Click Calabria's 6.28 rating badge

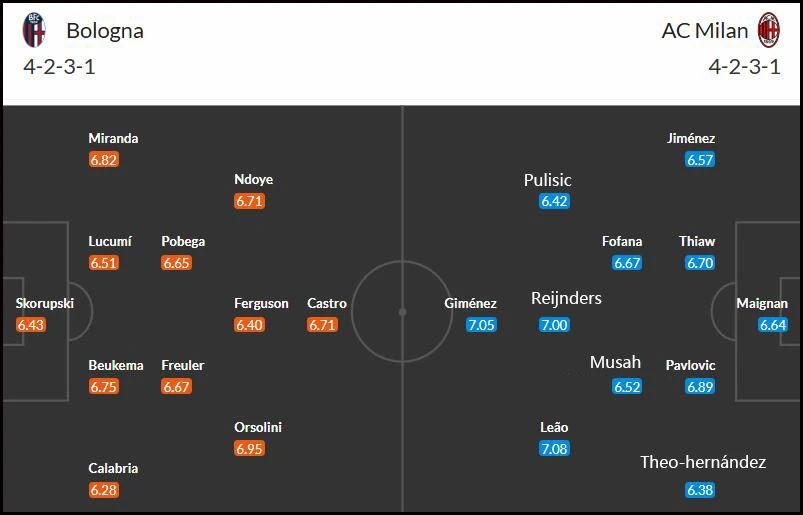(104, 490)
